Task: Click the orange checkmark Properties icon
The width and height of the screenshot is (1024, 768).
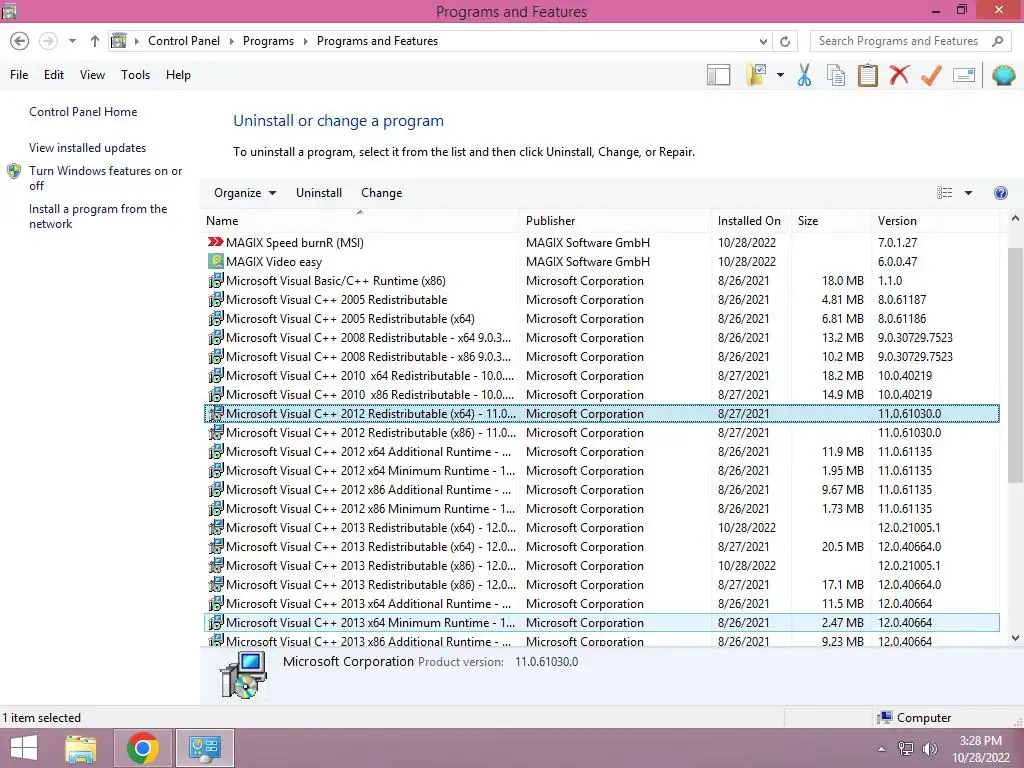Action: coord(931,74)
